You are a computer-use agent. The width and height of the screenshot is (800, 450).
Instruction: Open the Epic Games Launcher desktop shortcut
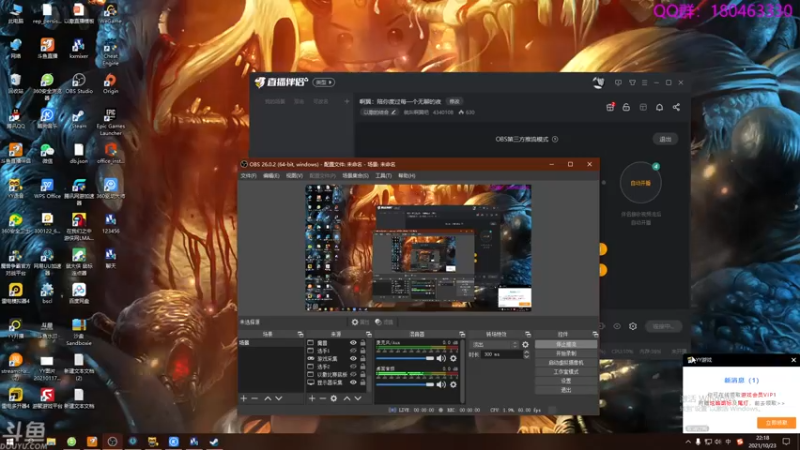point(110,122)
